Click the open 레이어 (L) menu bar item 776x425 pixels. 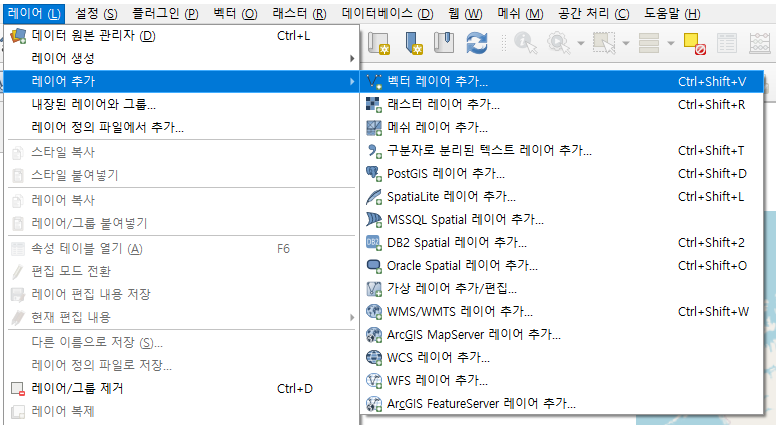coord(34,13)
